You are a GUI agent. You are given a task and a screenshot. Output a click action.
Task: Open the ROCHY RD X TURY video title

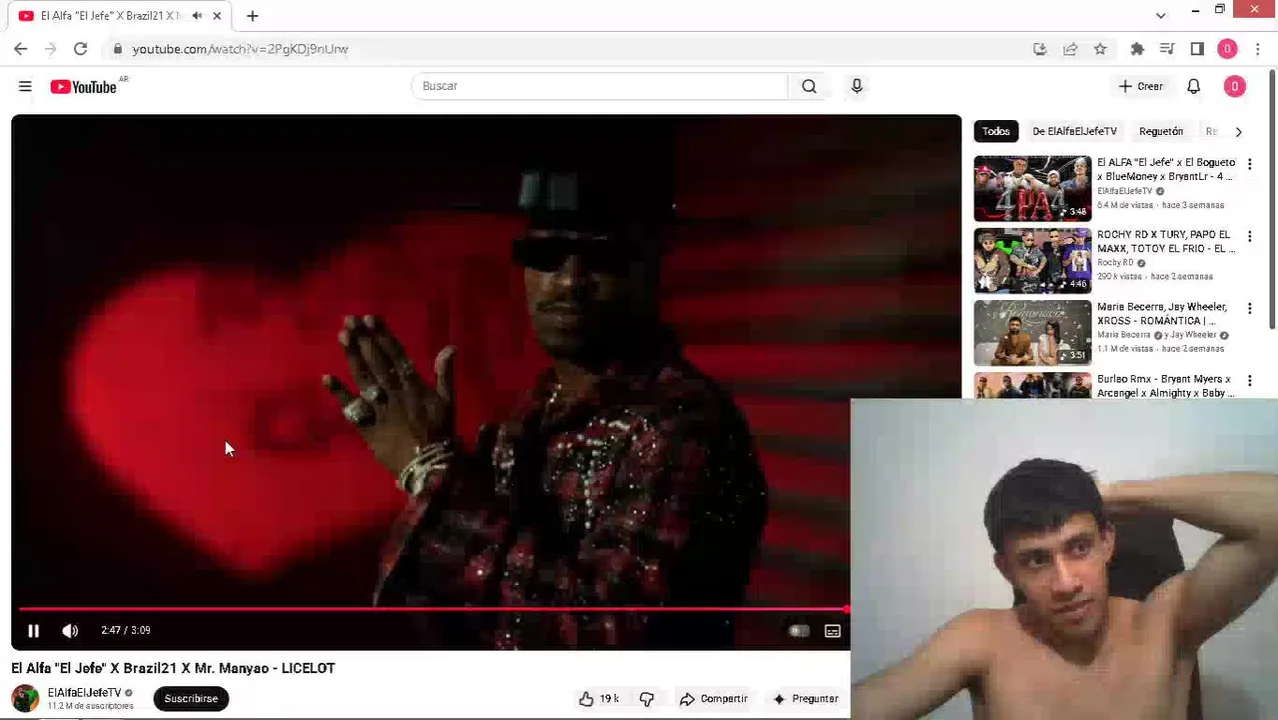1165,241
